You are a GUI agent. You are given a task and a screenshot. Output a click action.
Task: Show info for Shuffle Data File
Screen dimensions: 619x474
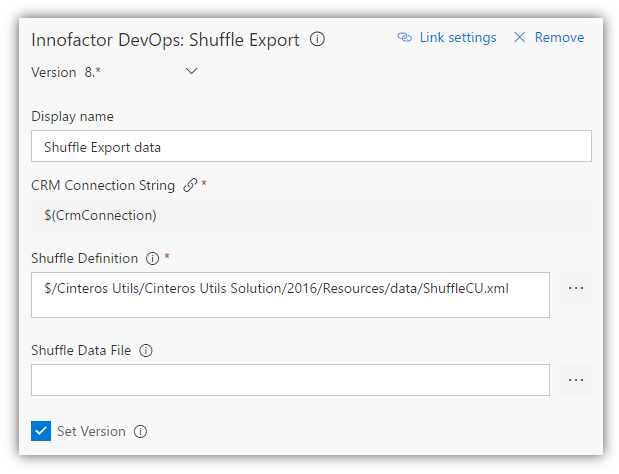(146, 350)
